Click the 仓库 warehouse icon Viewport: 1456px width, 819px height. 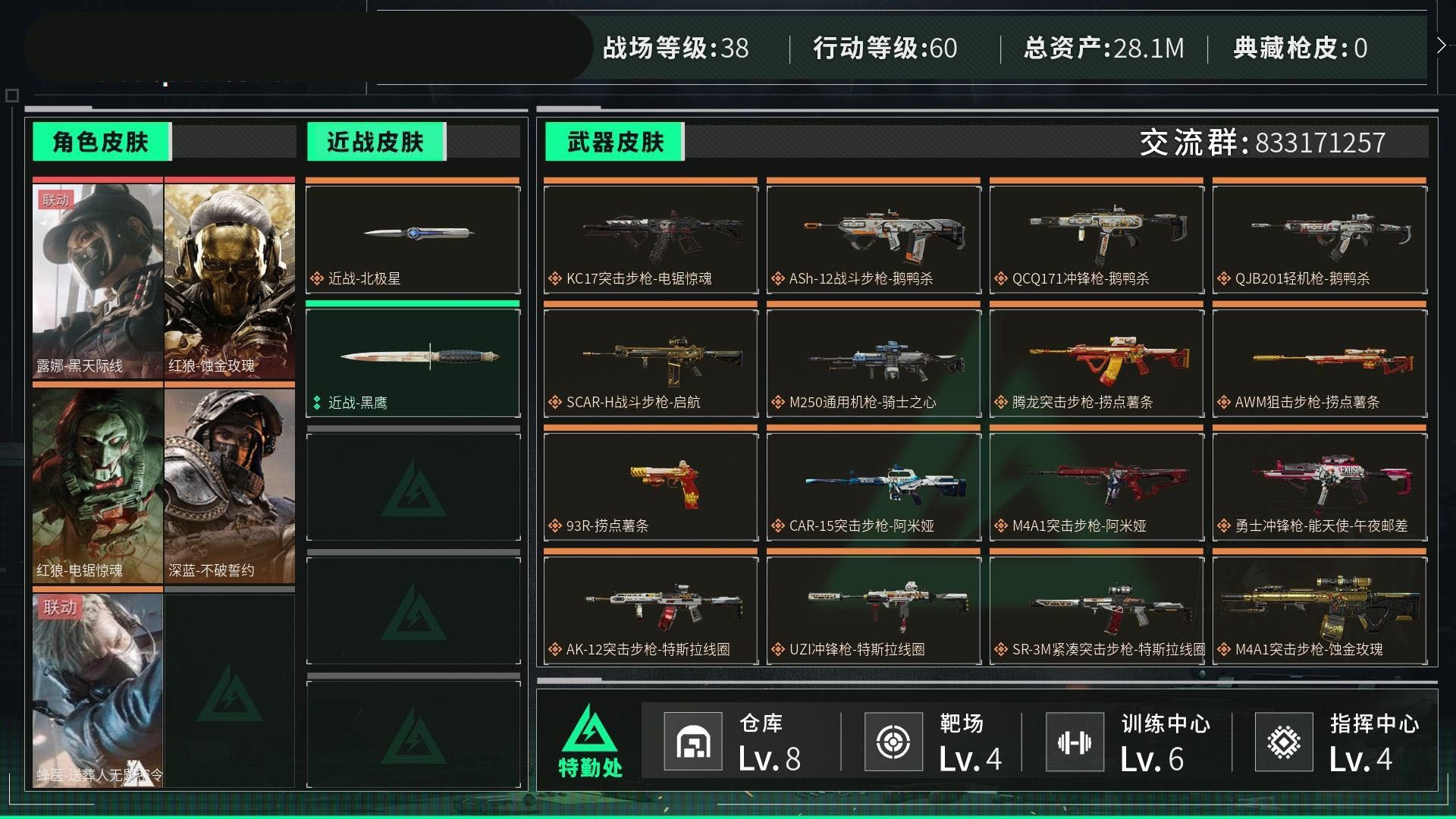click(x=692, y=742)
